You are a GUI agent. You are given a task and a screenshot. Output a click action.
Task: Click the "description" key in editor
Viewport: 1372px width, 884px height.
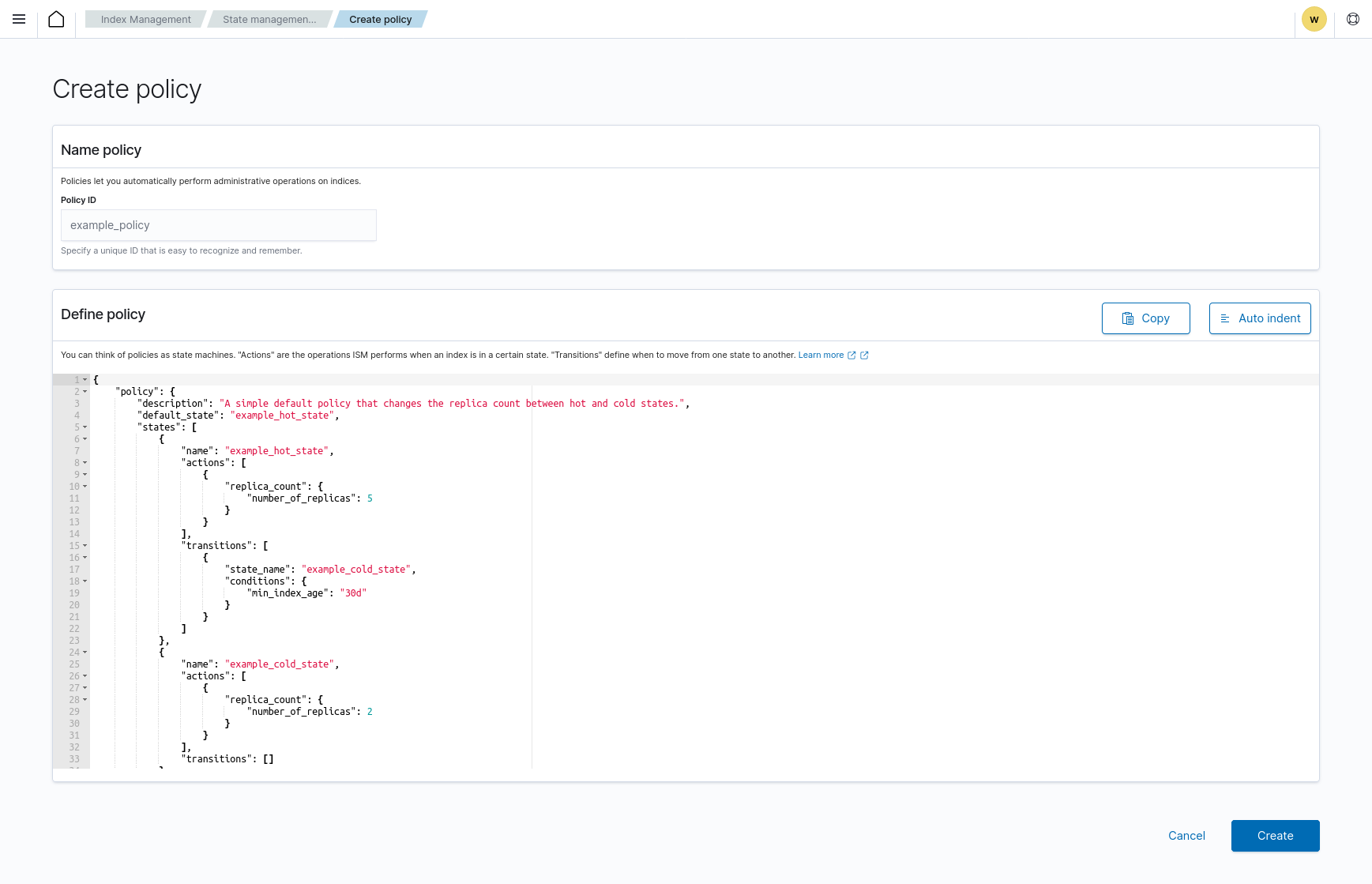pos(172,404)
